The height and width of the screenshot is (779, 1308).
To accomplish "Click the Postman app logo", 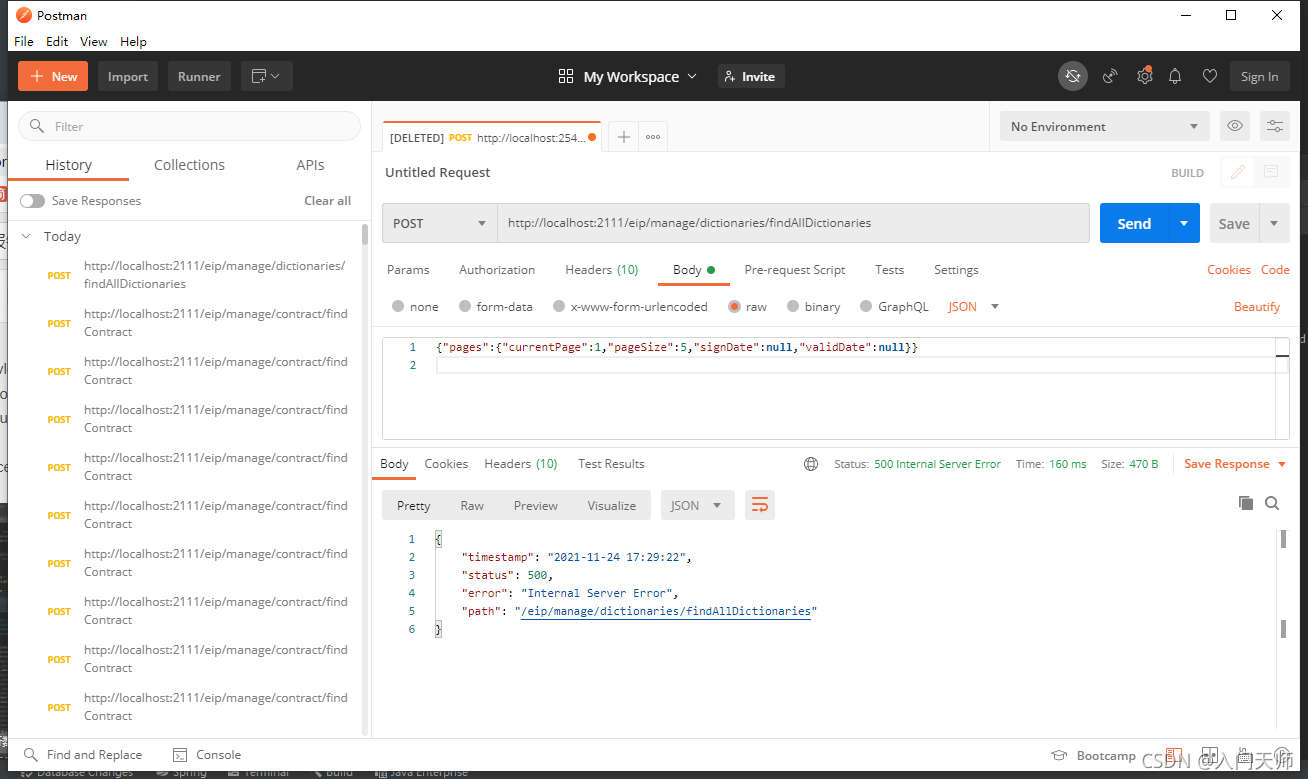I will pos(24,15).
